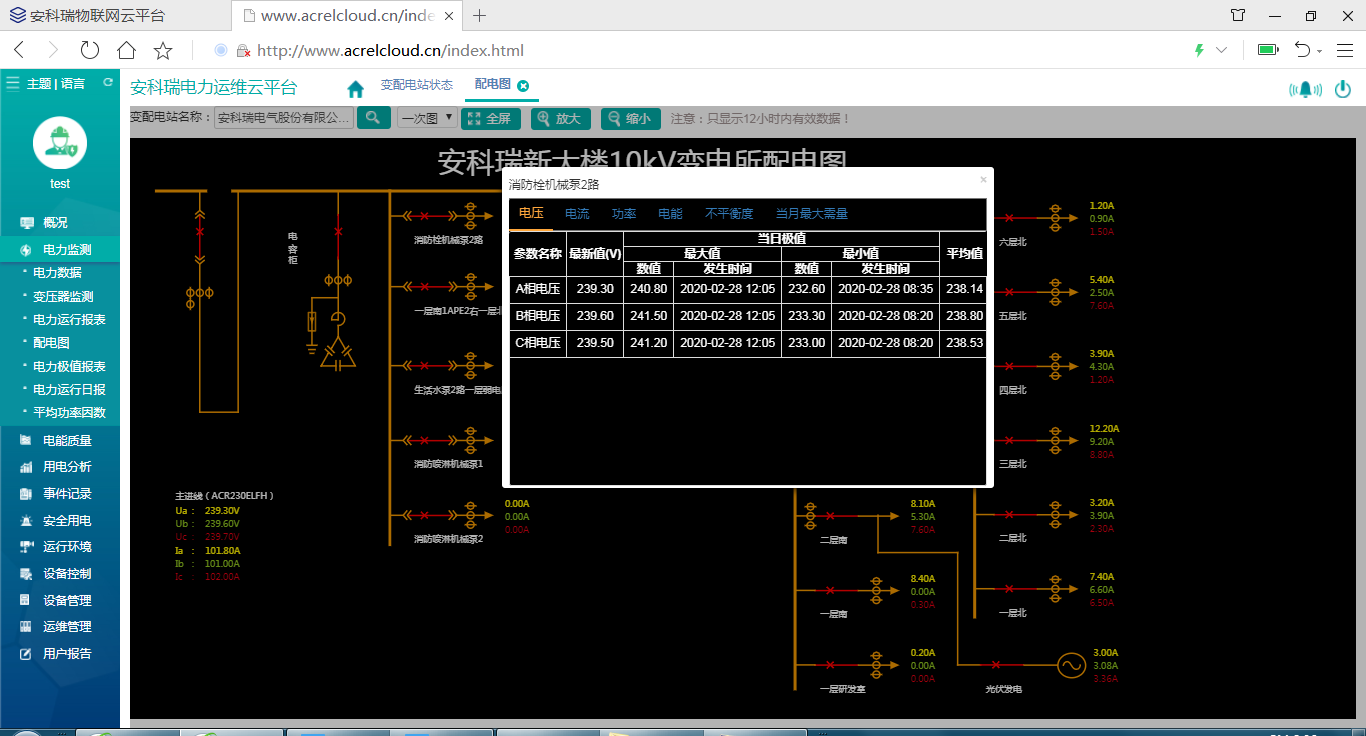Image resolution: width=1366 pixels, height=736 pixels.
Task: Close the 消防栓机械泵2路 popup dialog
Action: (x=983, y=180)
